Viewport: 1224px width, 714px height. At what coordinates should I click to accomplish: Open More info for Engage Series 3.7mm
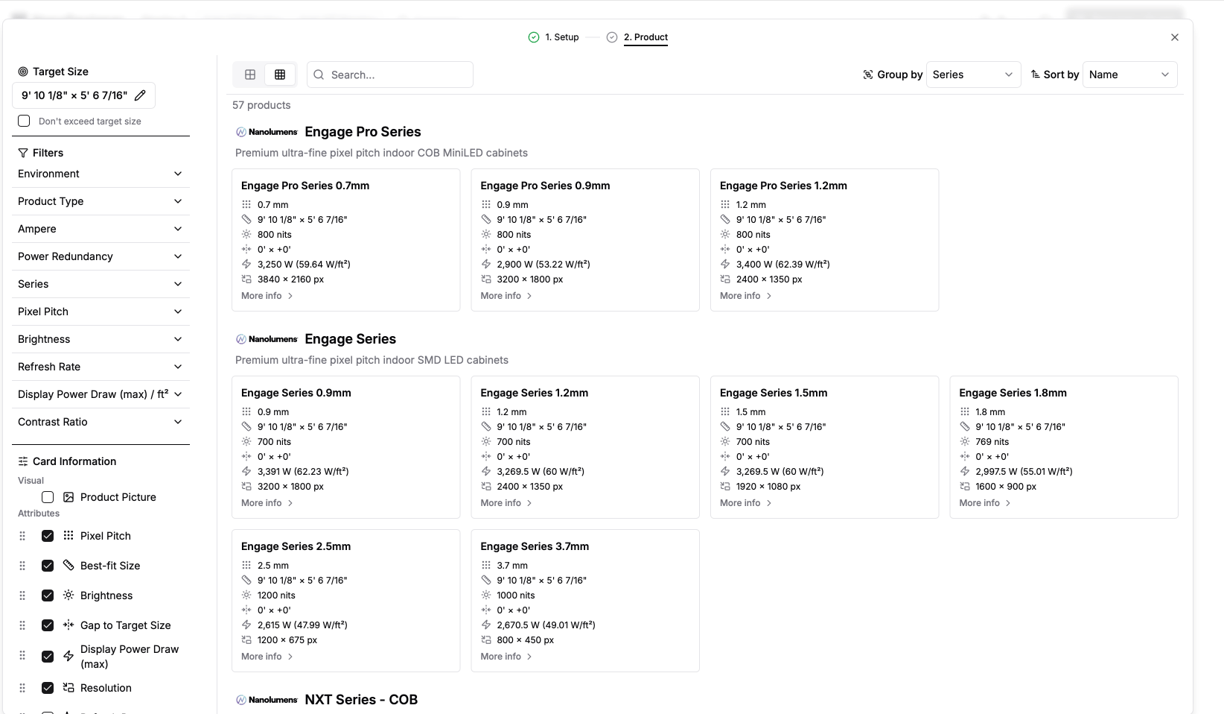(x=506, y=657)
